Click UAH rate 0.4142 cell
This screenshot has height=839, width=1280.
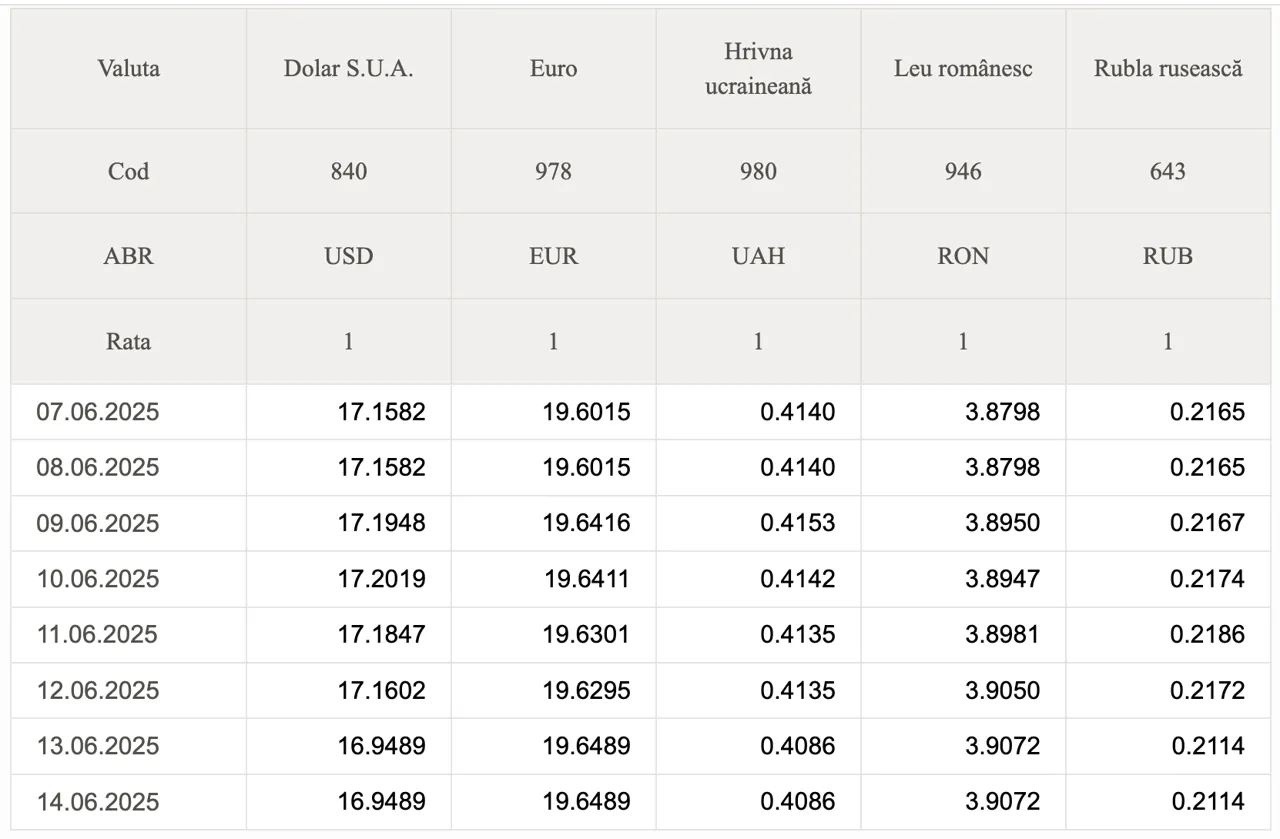point(758,579)
